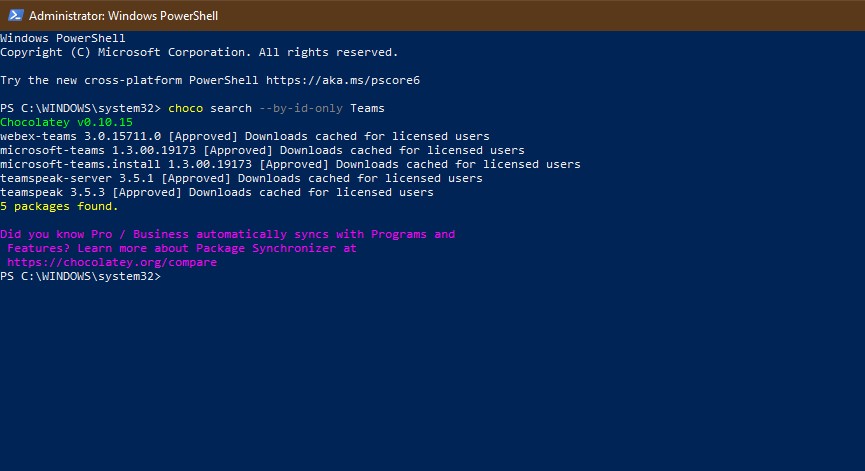Click the Administrator: Windows PowerShell window title

tap(124, 16)
